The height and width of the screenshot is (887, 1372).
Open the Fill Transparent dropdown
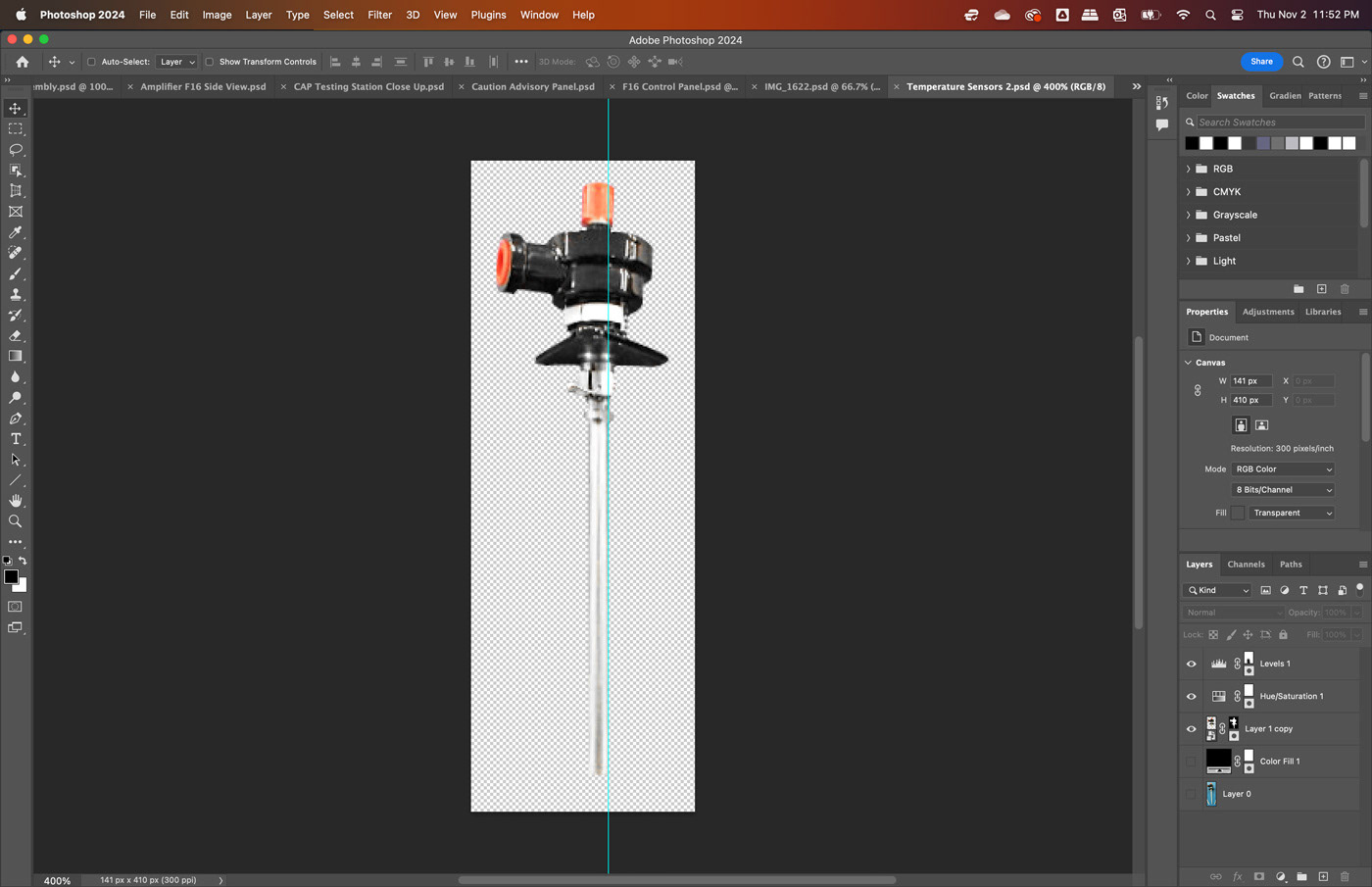(x=1292, y=513)
